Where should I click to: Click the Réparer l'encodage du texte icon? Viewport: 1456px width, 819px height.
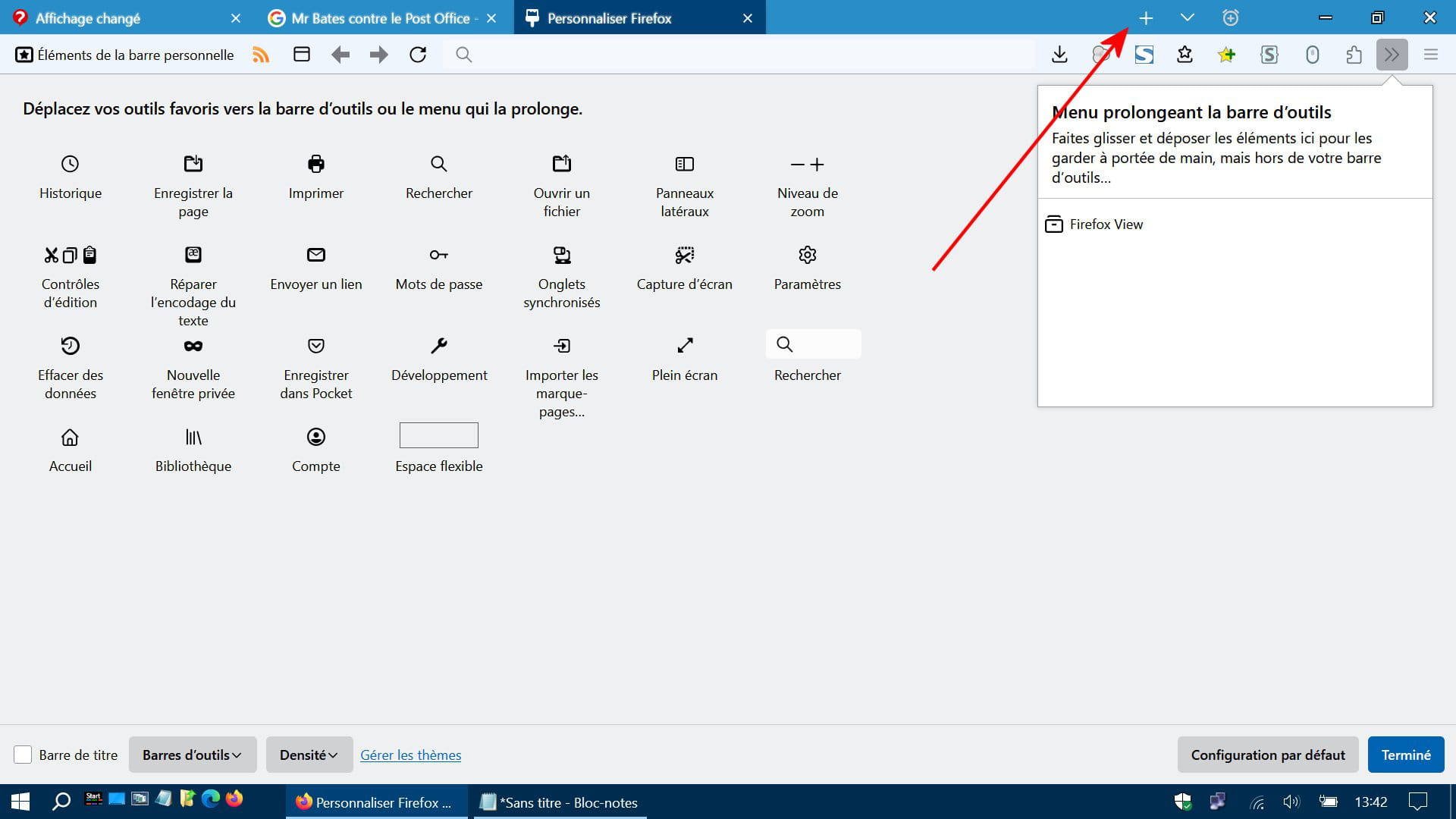pyautogui.click(x=193, y=255)
